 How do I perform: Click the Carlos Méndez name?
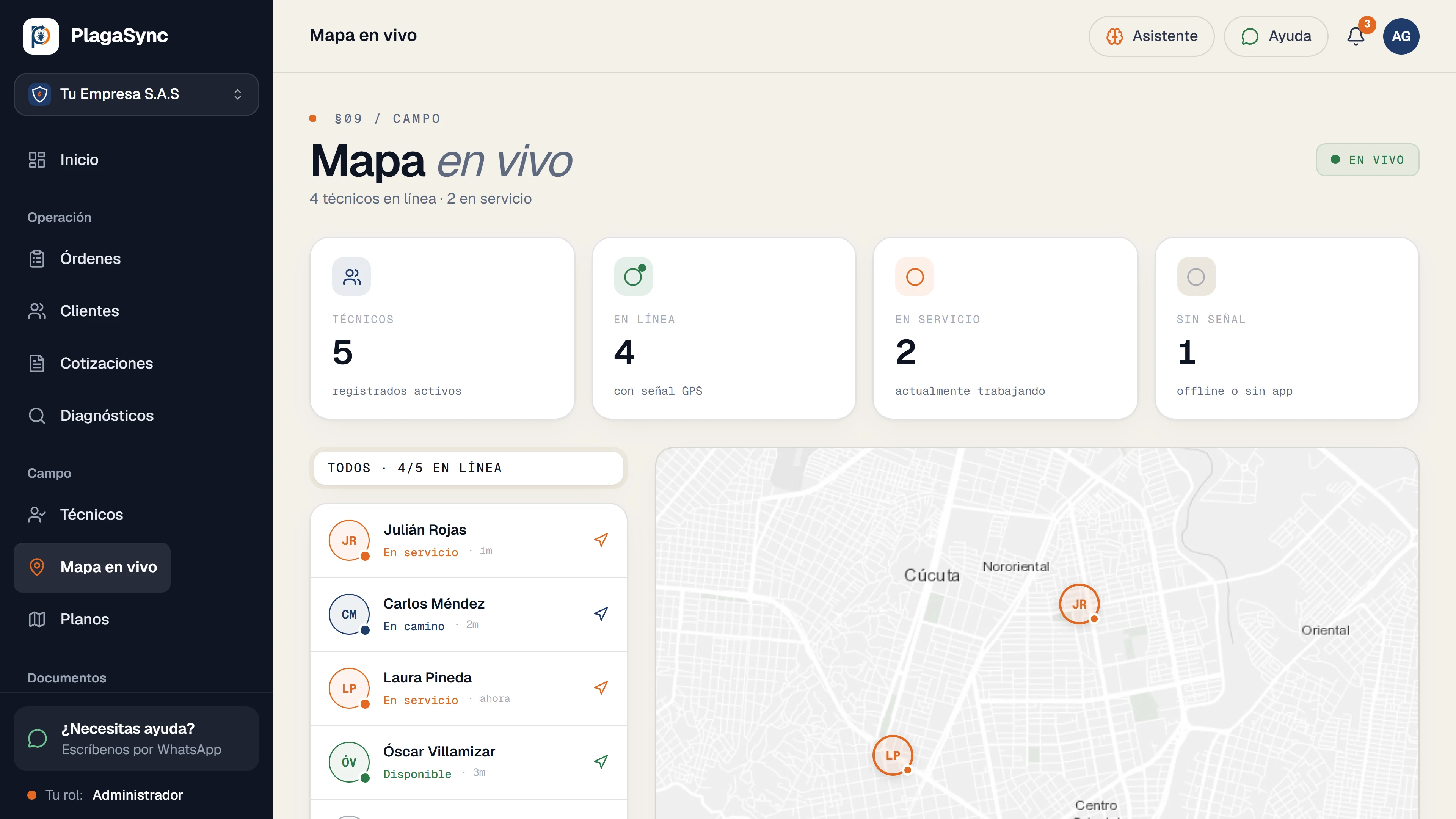[x=434, y=604]
